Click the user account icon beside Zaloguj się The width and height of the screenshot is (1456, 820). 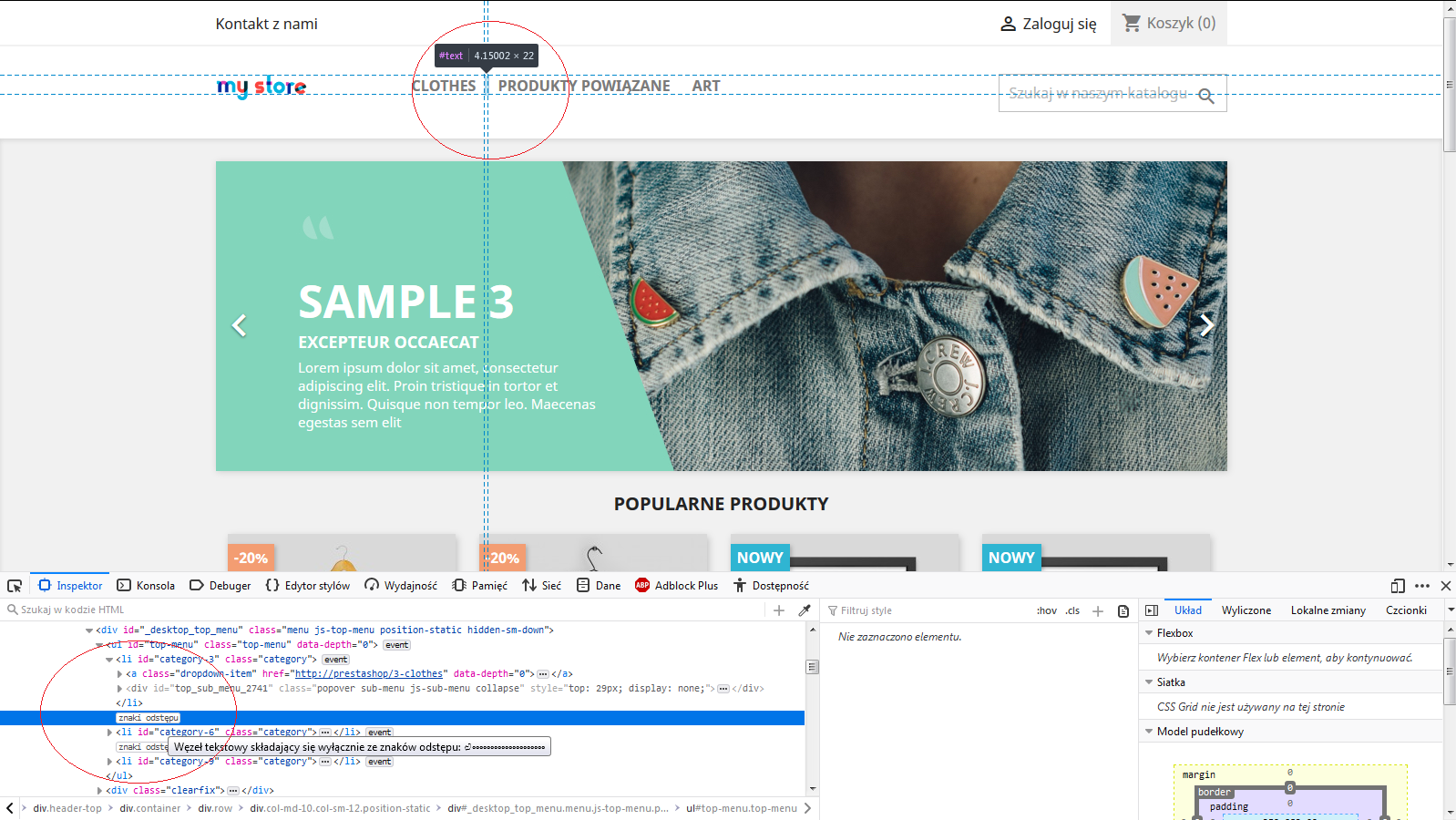1008,24
